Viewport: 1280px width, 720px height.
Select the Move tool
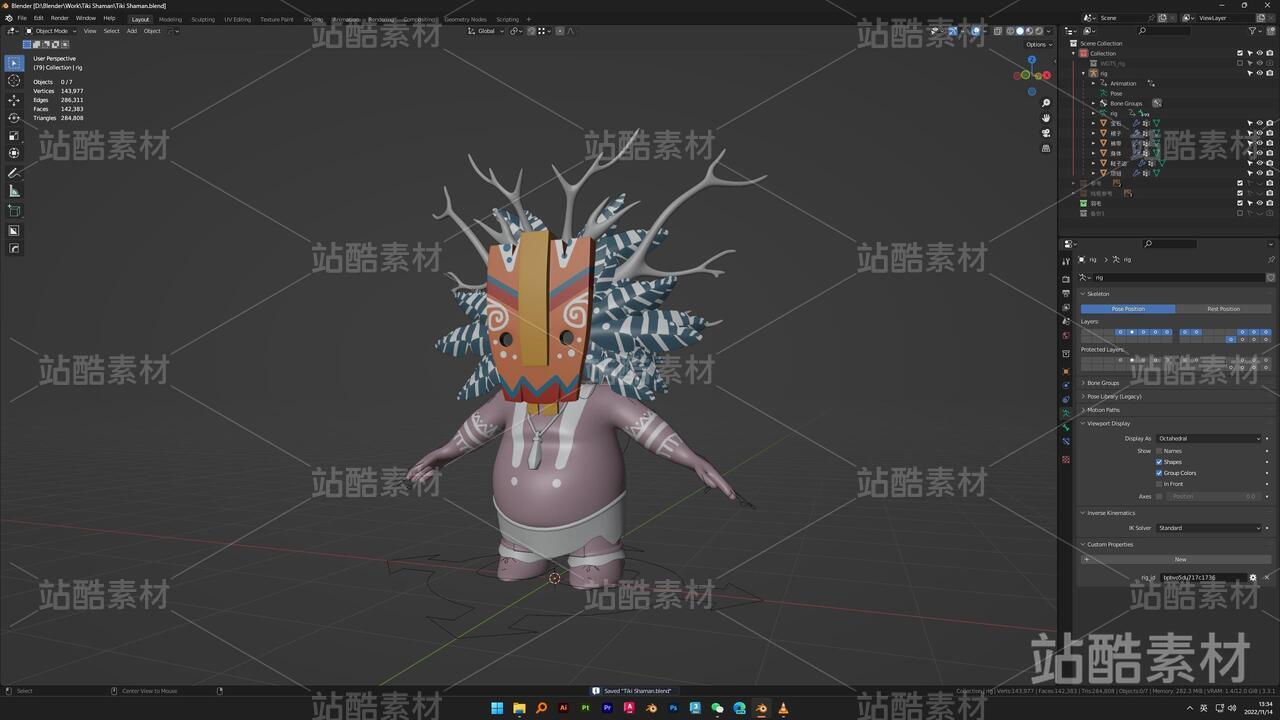coord(14,100)
